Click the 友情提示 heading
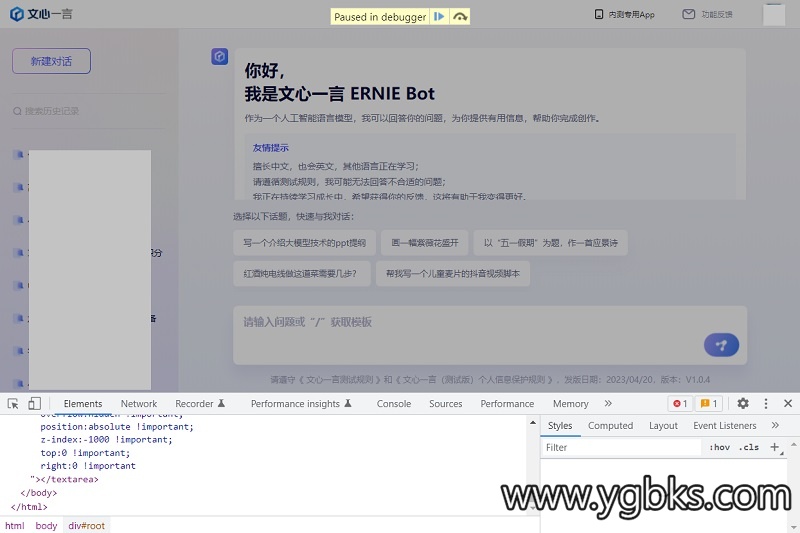The width and height of the screenshot is (800, 533). pos(271,148)
